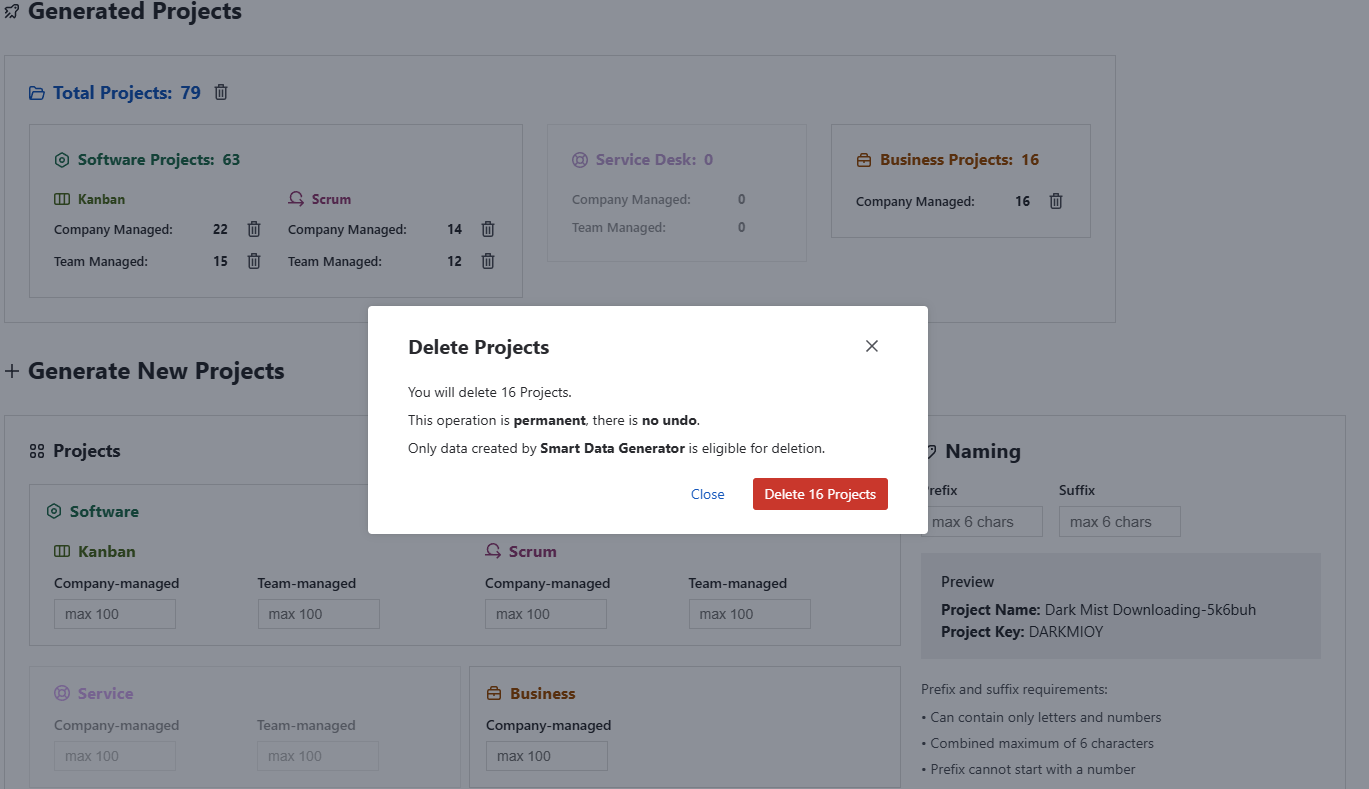
Task: Focus the Service Team-managed count field
Action: 318,756
